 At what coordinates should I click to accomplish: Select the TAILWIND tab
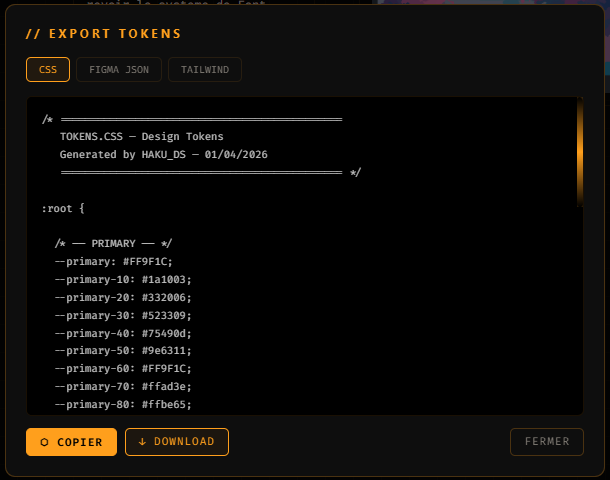pyautogui.click(x=204, y=69)
